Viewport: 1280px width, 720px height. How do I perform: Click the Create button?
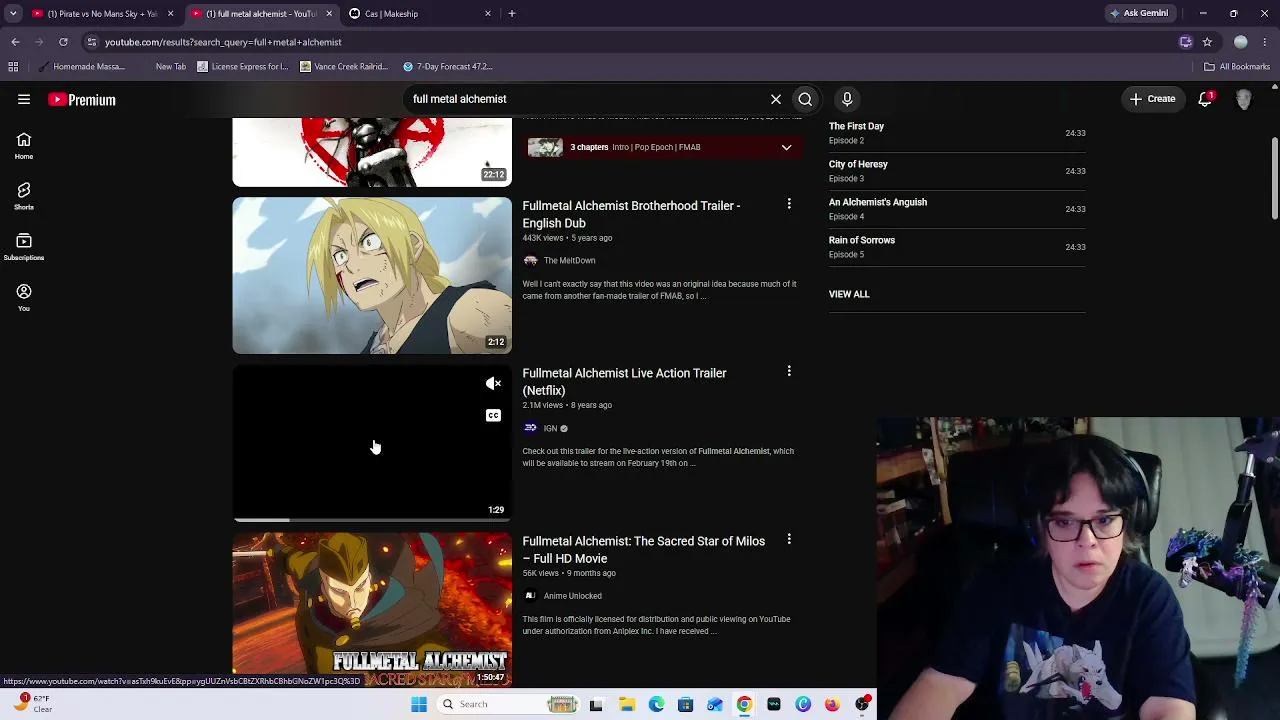pos(1153,99)
